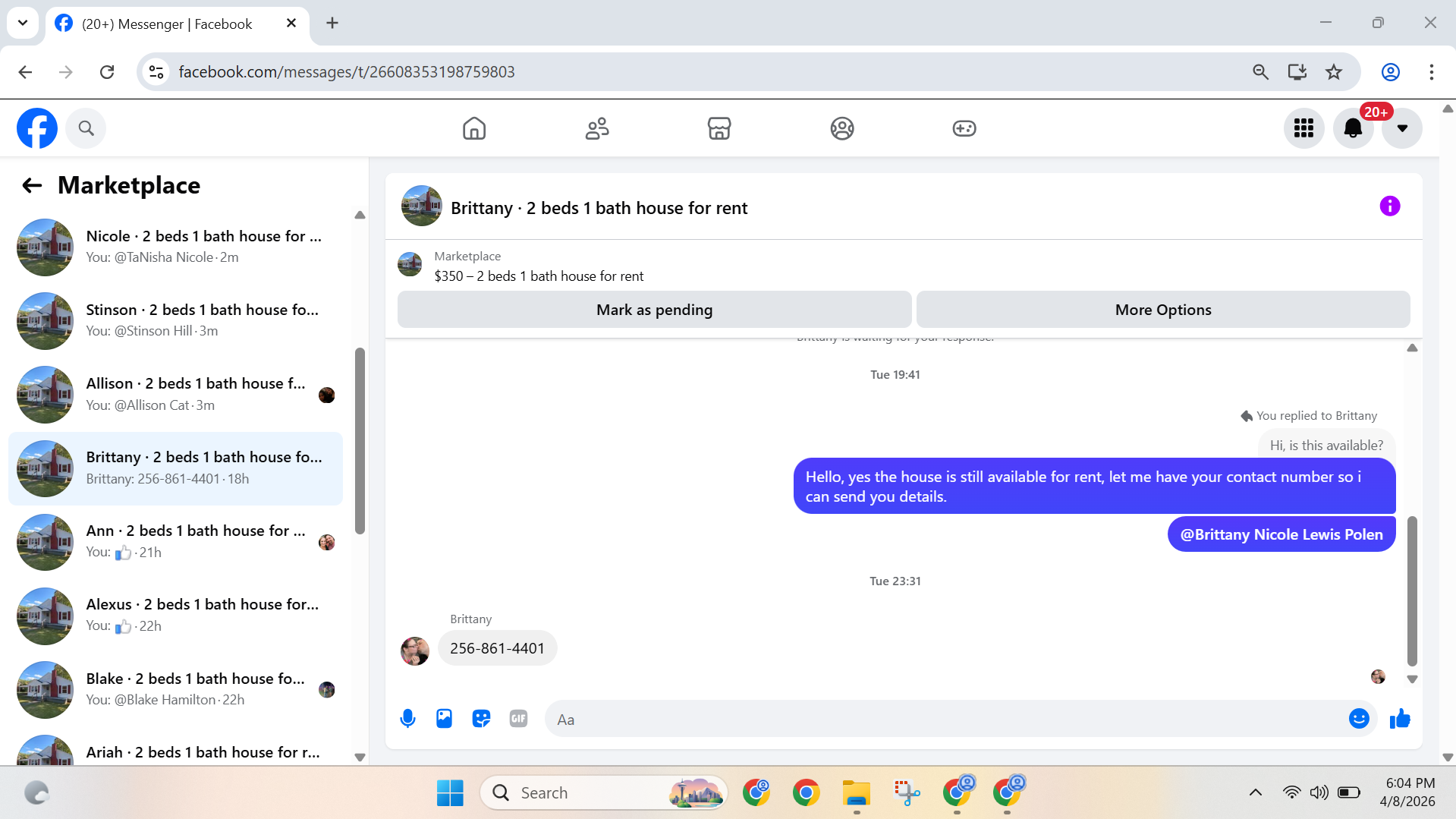
Task: Open the tab search dropdown chevron
Action: 23,23
